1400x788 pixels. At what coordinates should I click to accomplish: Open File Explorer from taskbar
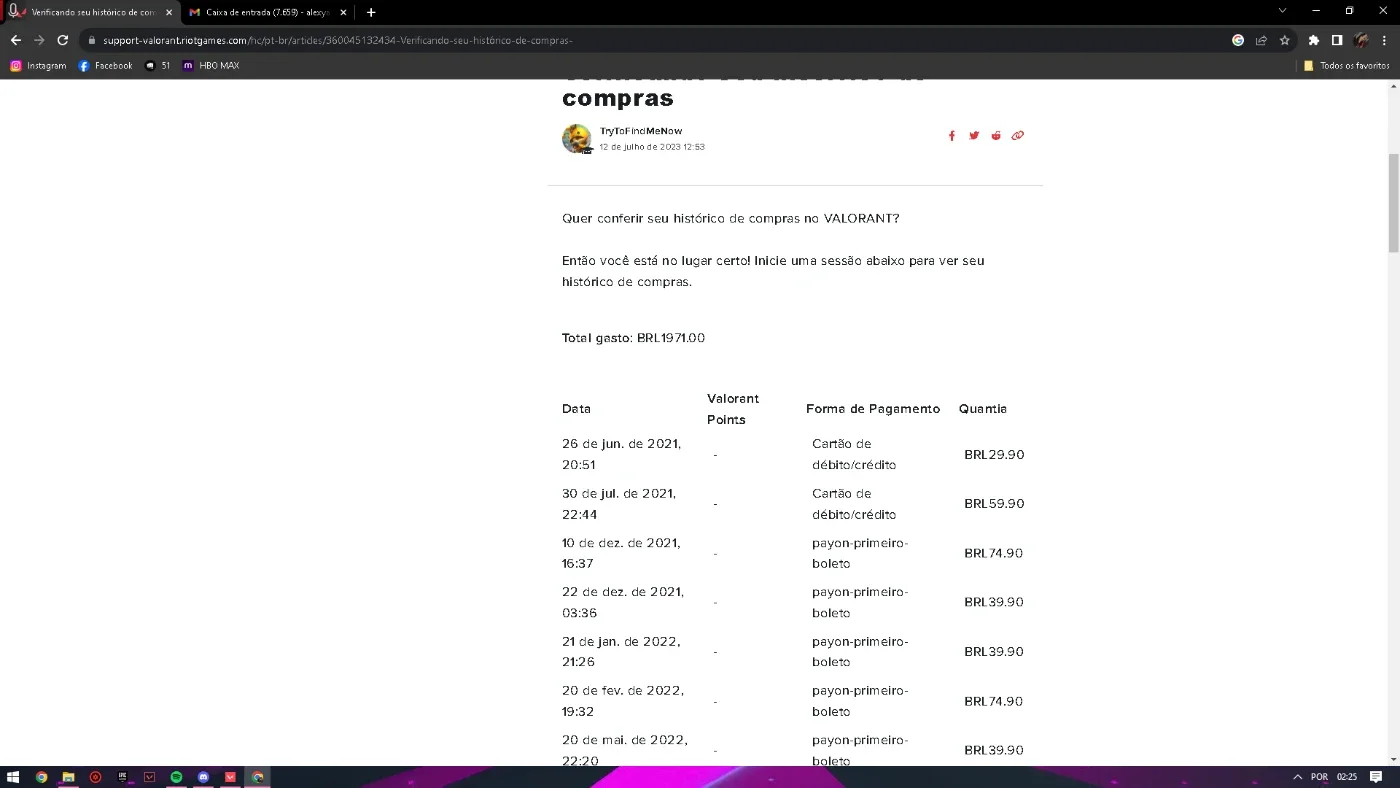tap(69, 777)
